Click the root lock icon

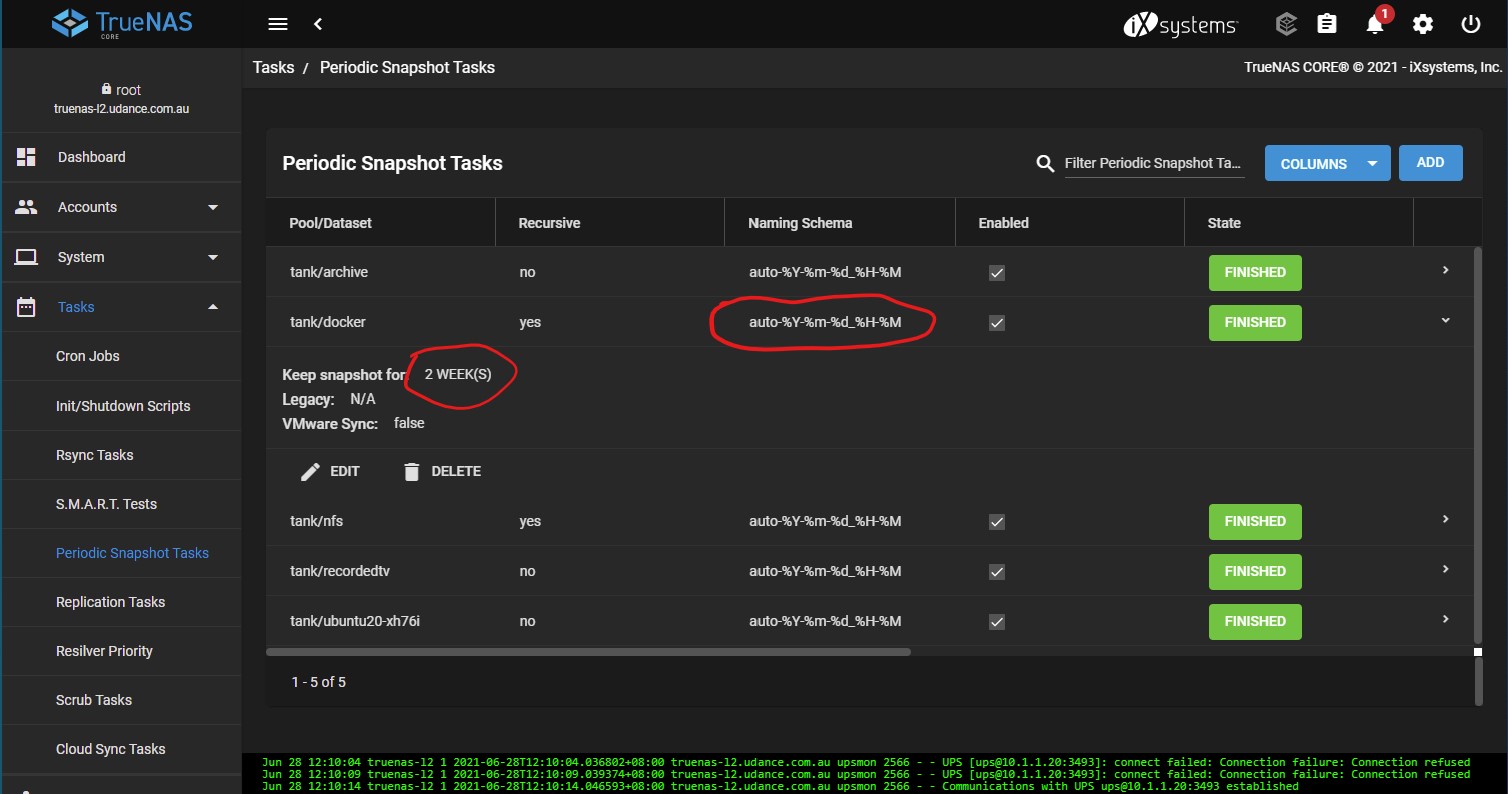tap(106, 89)
